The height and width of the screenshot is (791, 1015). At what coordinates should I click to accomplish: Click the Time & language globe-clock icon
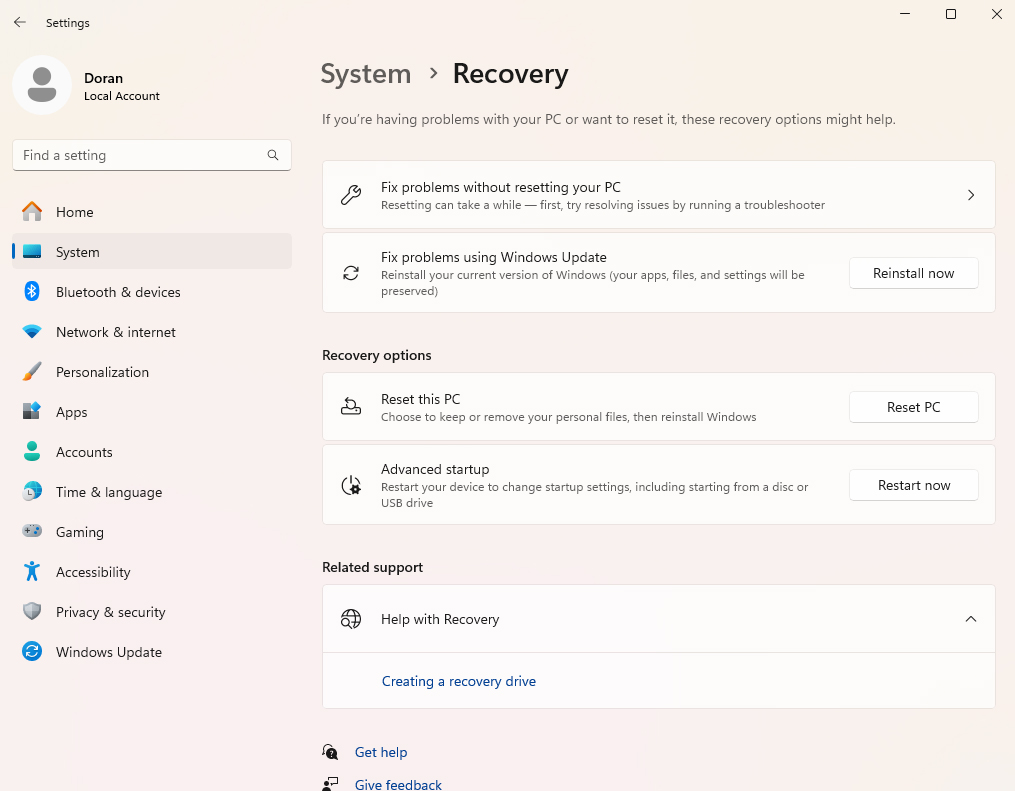[x=32, y=491]
